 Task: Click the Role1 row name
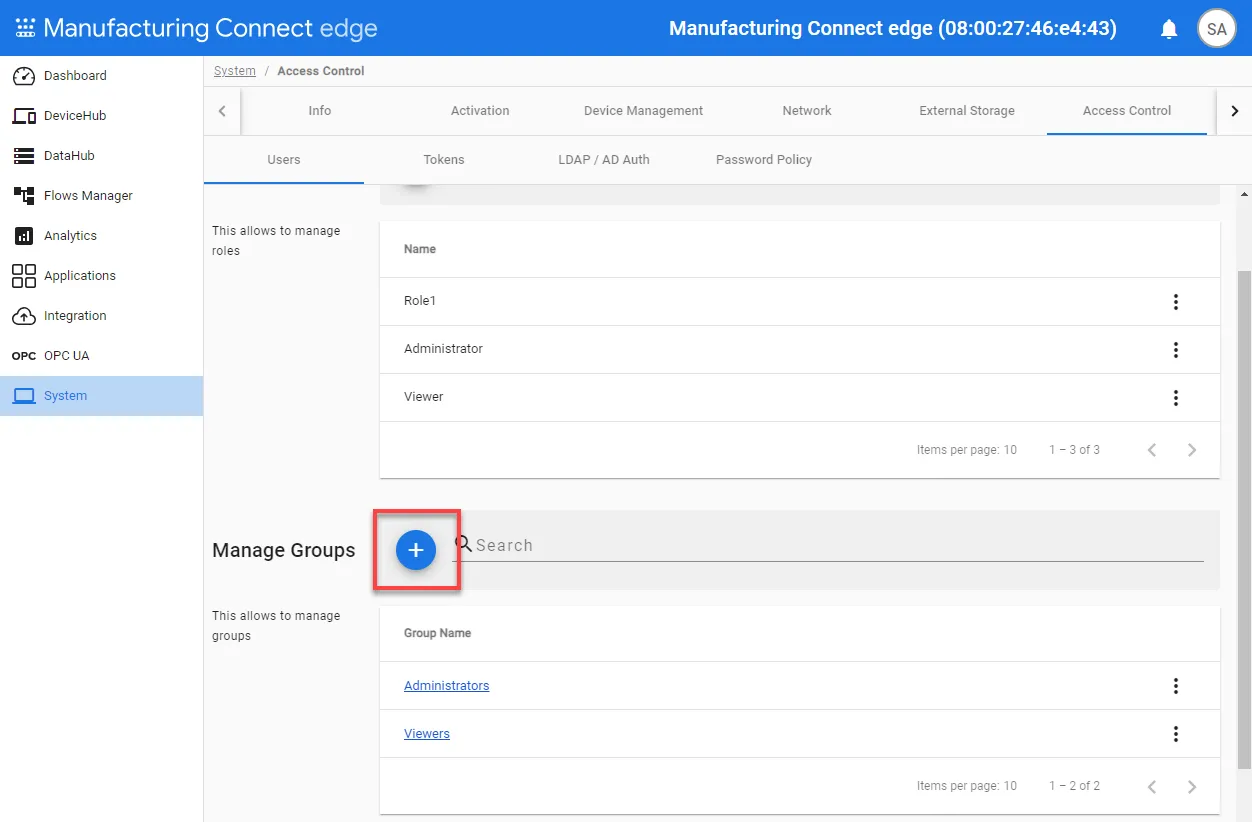[x=420, y=301]
